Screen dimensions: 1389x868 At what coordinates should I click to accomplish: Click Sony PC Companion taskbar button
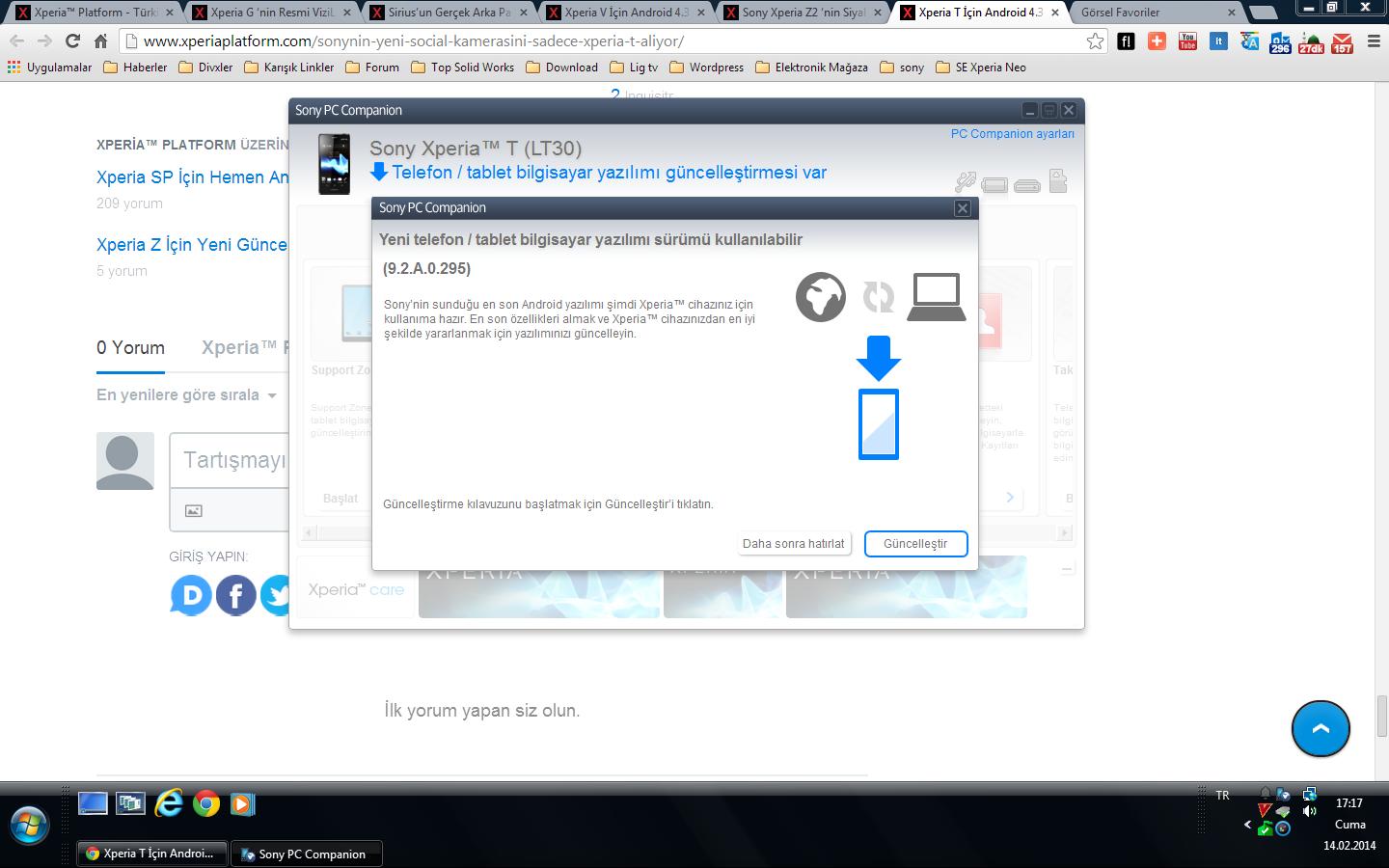point(307,854)
